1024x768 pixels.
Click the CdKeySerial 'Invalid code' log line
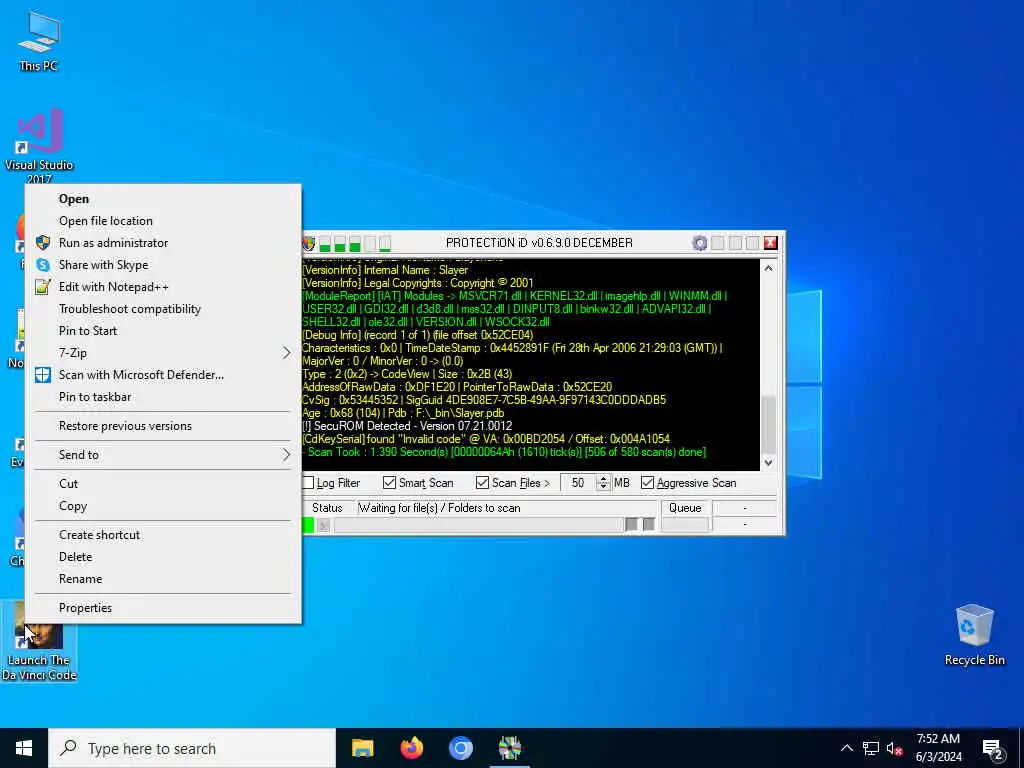click(x=486, y=439)
